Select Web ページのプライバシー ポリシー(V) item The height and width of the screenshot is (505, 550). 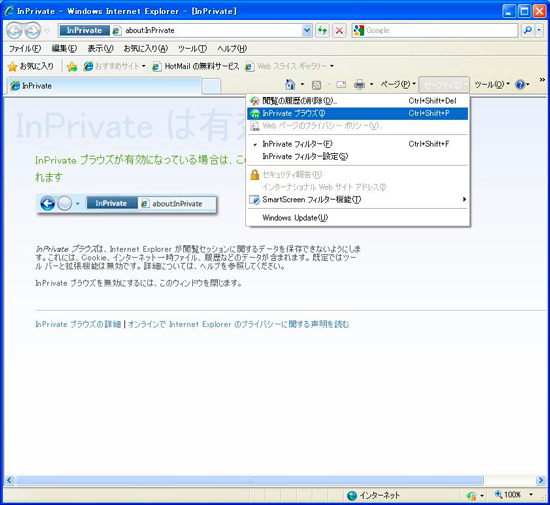[x=357, y=126]
